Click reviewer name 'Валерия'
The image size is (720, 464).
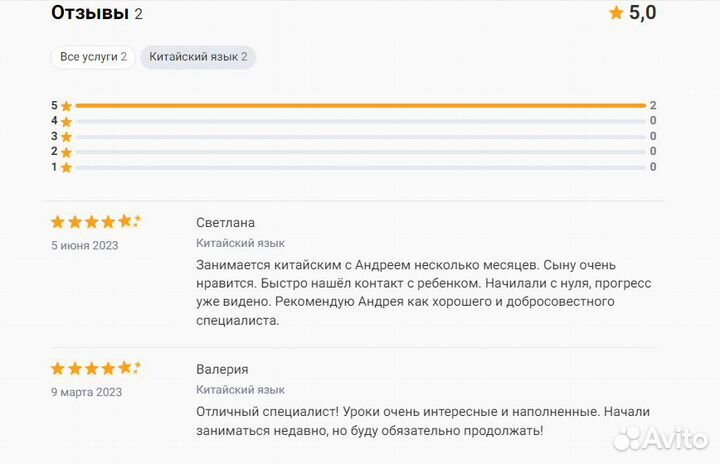coord(222,369)
